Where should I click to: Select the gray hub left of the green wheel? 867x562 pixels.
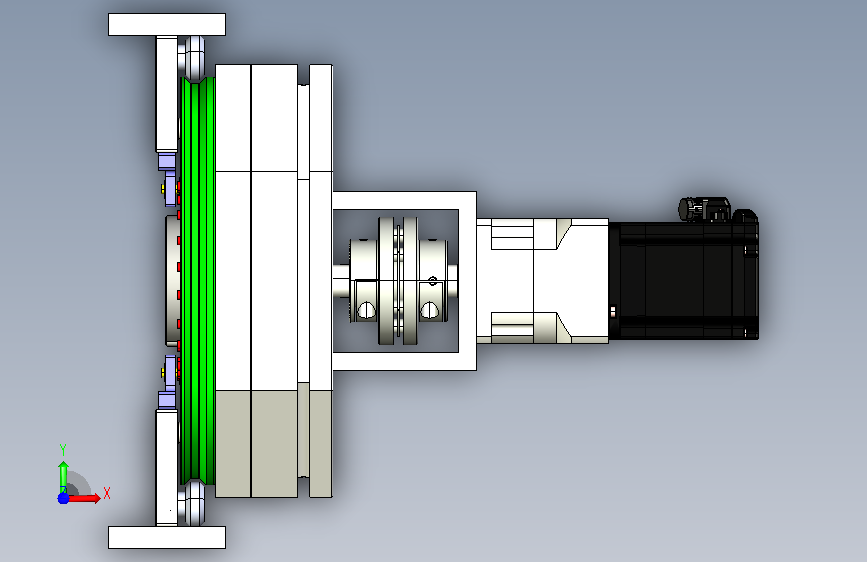click(x=172, y=281)
